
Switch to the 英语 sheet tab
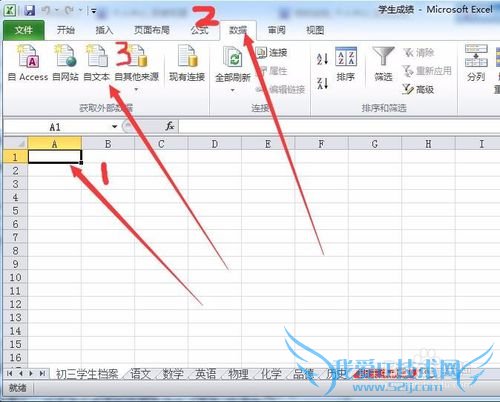pos(205,374)
